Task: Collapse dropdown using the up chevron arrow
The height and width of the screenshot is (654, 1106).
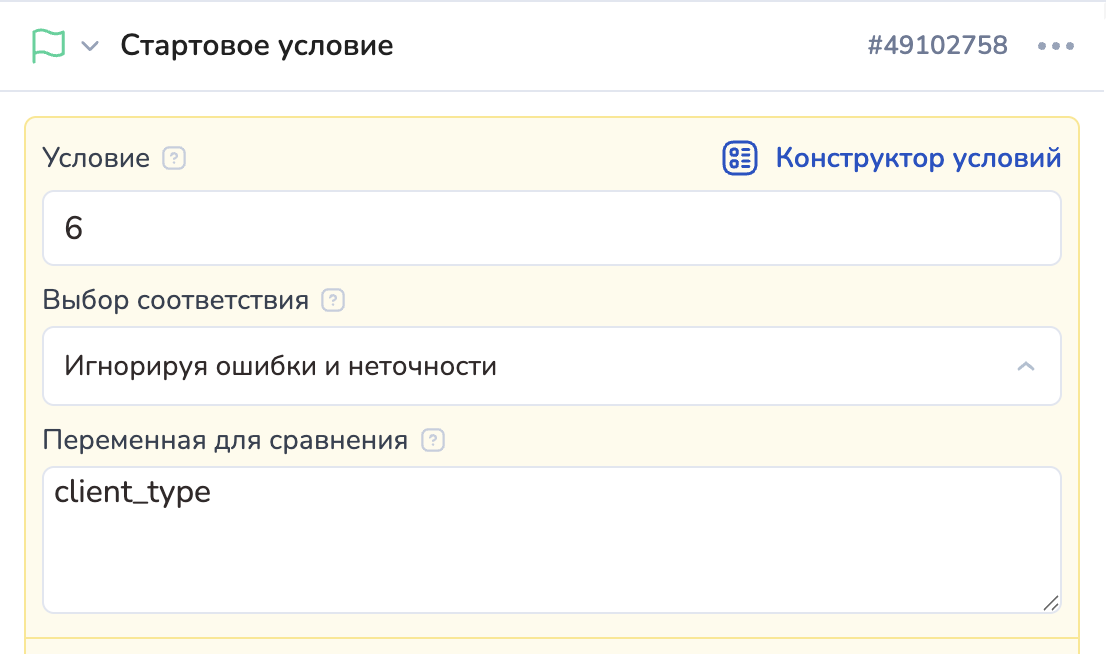Action: point(1026,366)
